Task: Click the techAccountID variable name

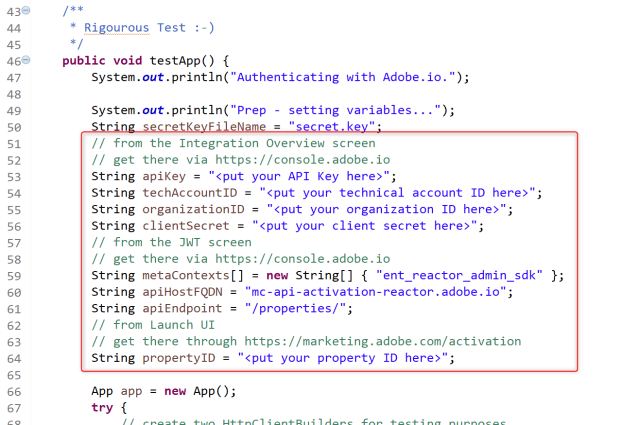Action: [x=189, y=193]
